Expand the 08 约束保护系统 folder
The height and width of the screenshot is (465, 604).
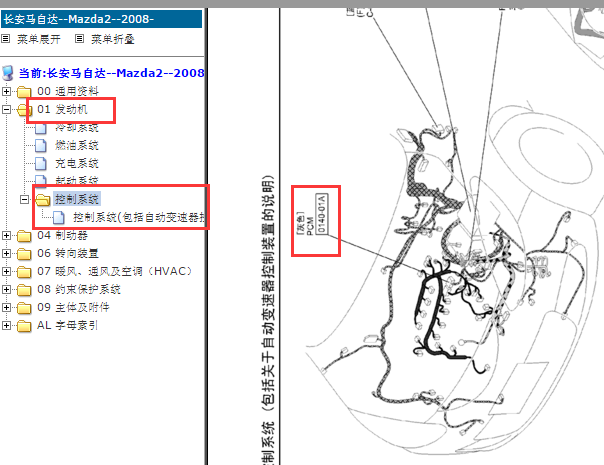coord(6,289)
